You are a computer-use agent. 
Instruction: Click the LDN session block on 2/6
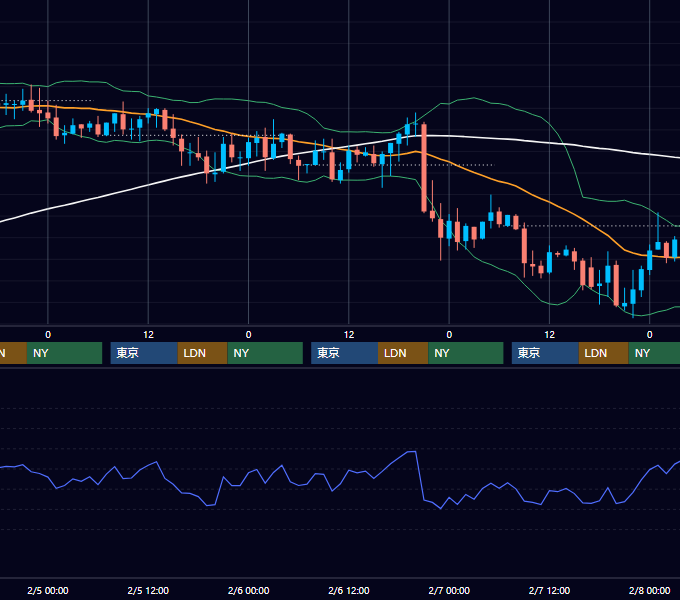click(403, 353)
